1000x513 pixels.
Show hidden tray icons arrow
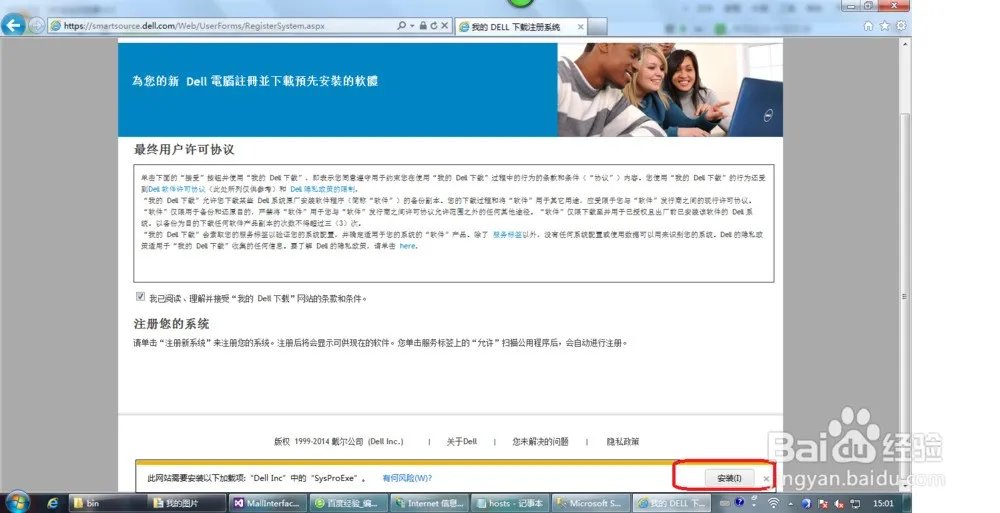click(x=791, y=503)
